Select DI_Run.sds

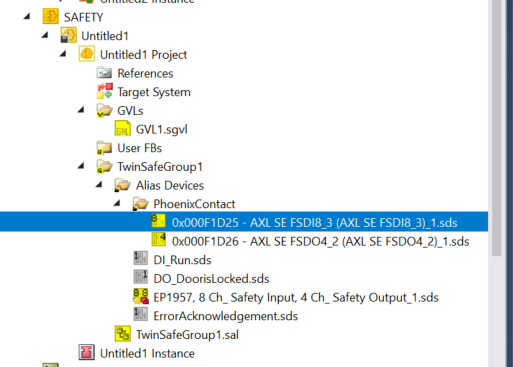tap(182, 260)
